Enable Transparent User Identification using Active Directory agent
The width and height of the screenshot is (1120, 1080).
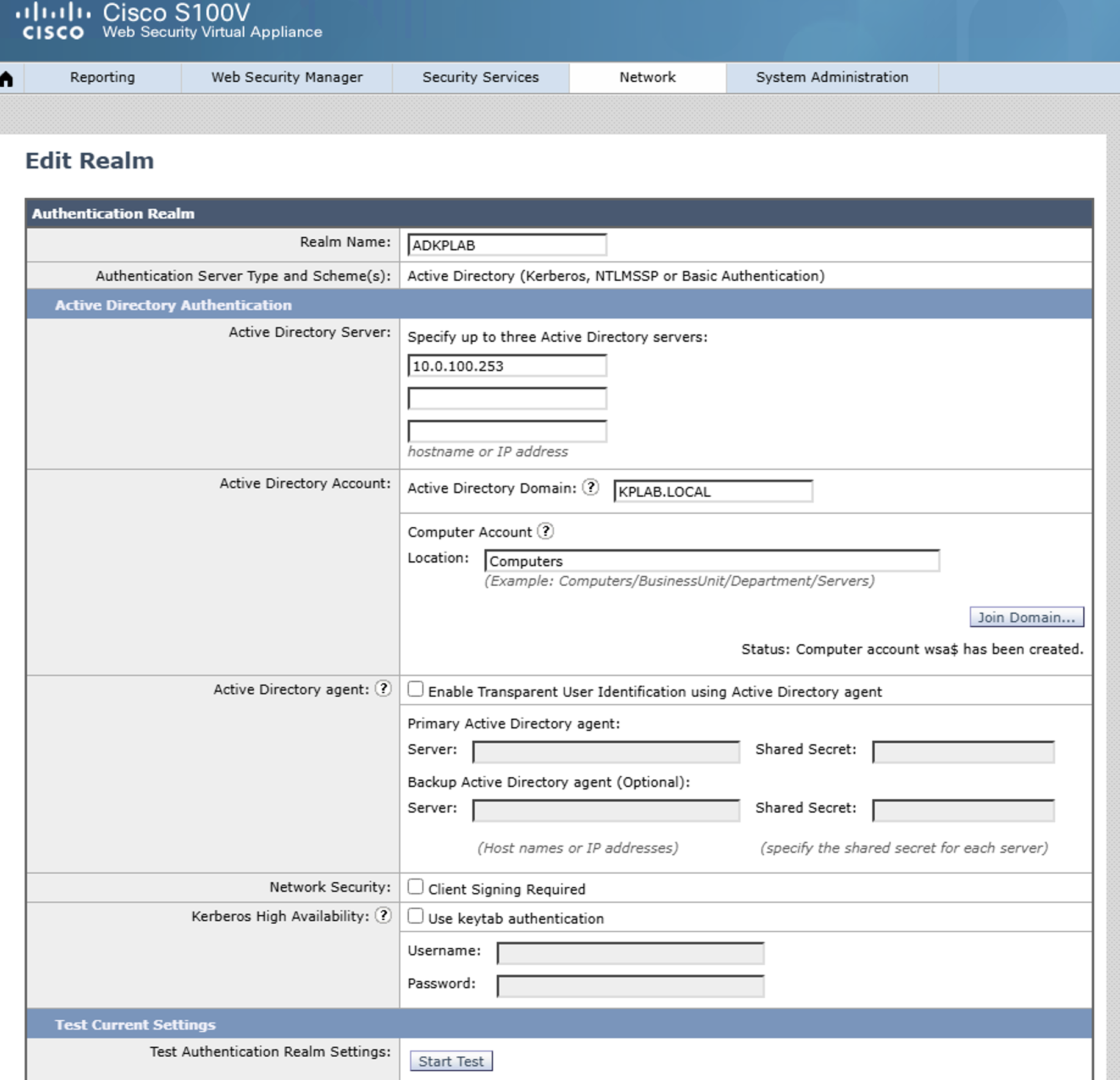pyautogui.click(x=416, y=688)
